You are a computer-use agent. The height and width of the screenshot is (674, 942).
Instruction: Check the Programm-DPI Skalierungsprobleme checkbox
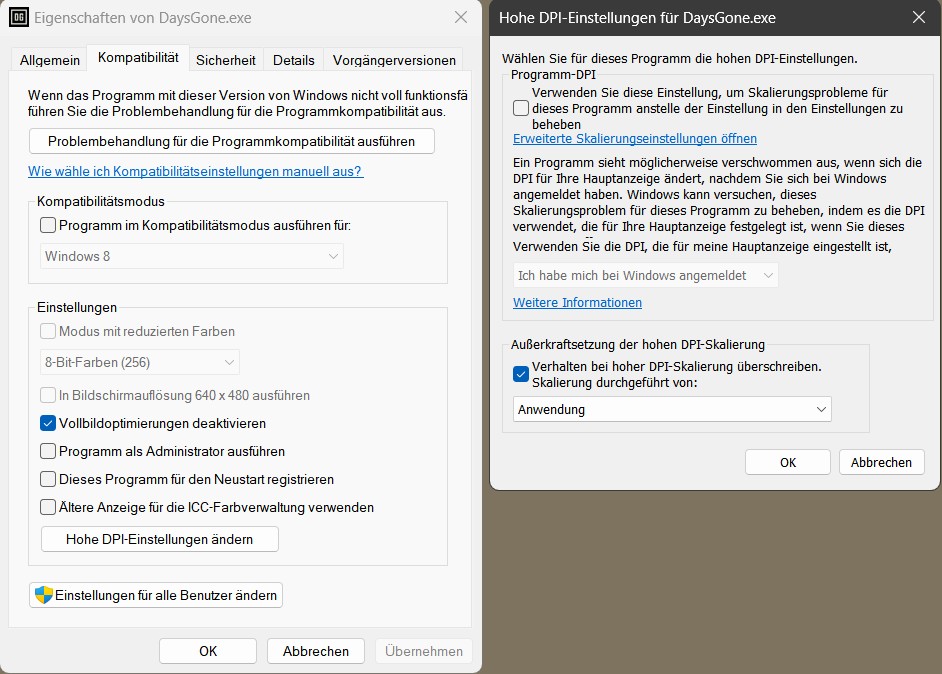click(521, 108)
